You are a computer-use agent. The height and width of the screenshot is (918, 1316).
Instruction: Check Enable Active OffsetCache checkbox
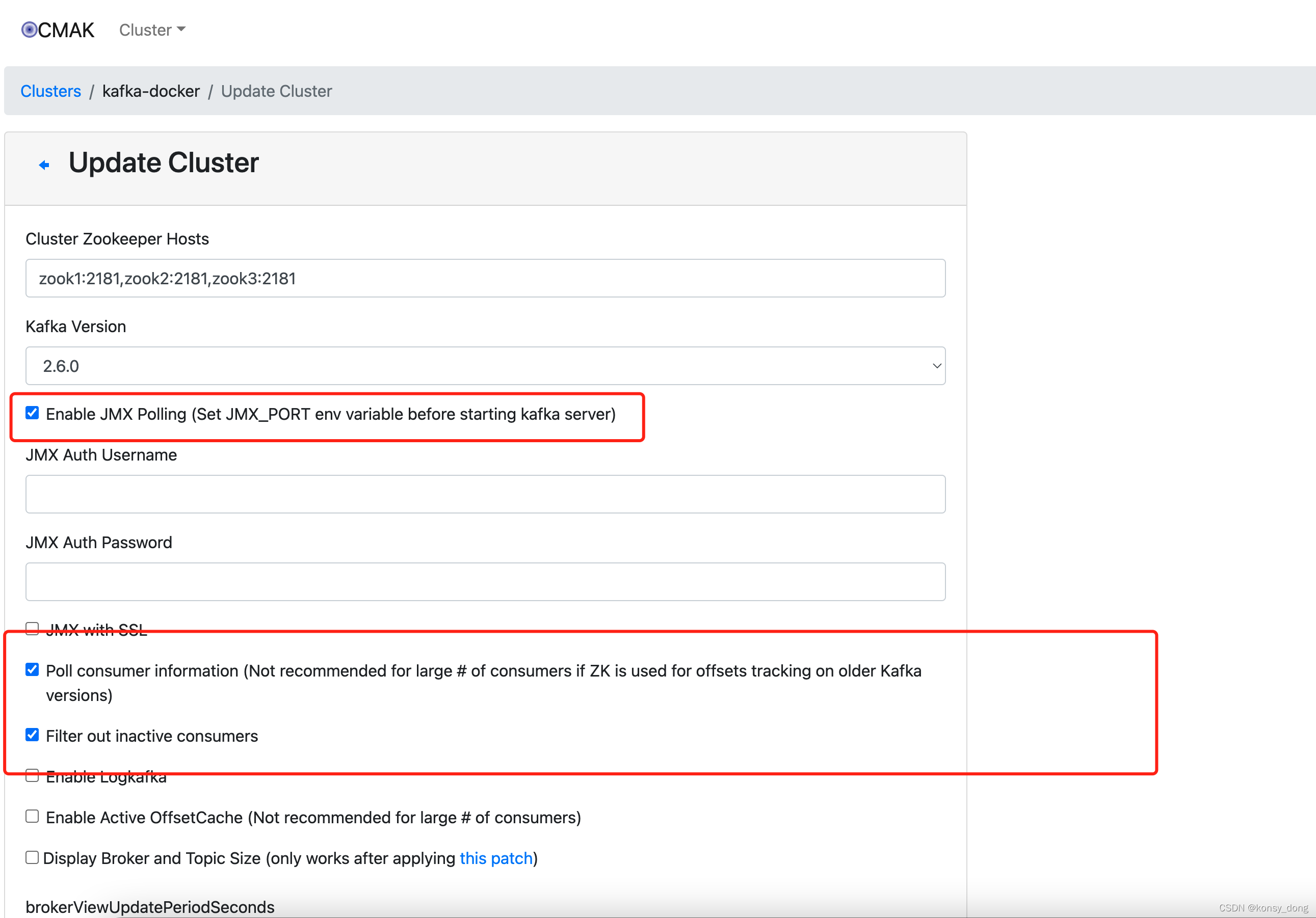(32, 817)
